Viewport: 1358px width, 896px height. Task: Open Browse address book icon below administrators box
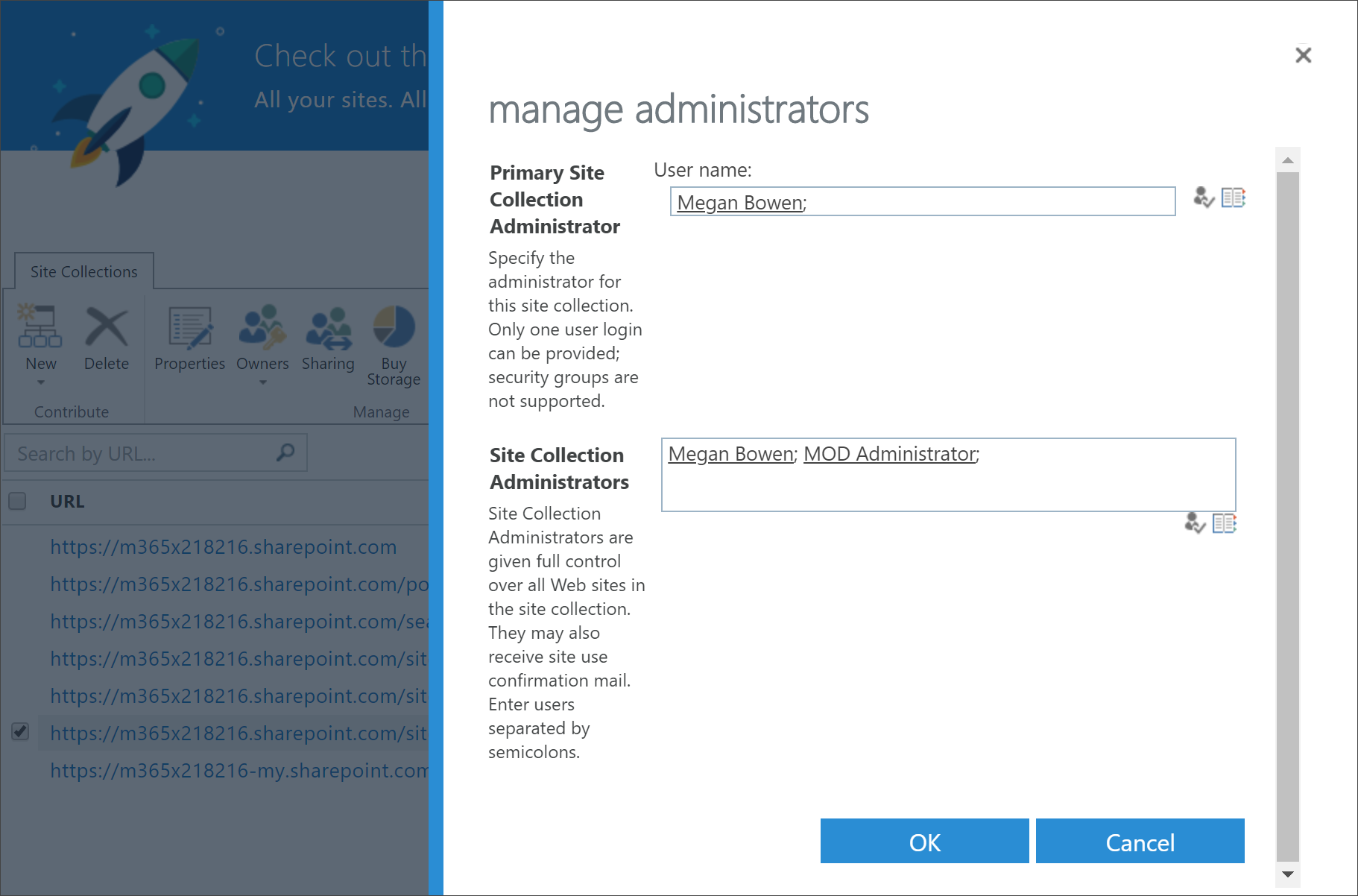click(x=1225, y=523)
